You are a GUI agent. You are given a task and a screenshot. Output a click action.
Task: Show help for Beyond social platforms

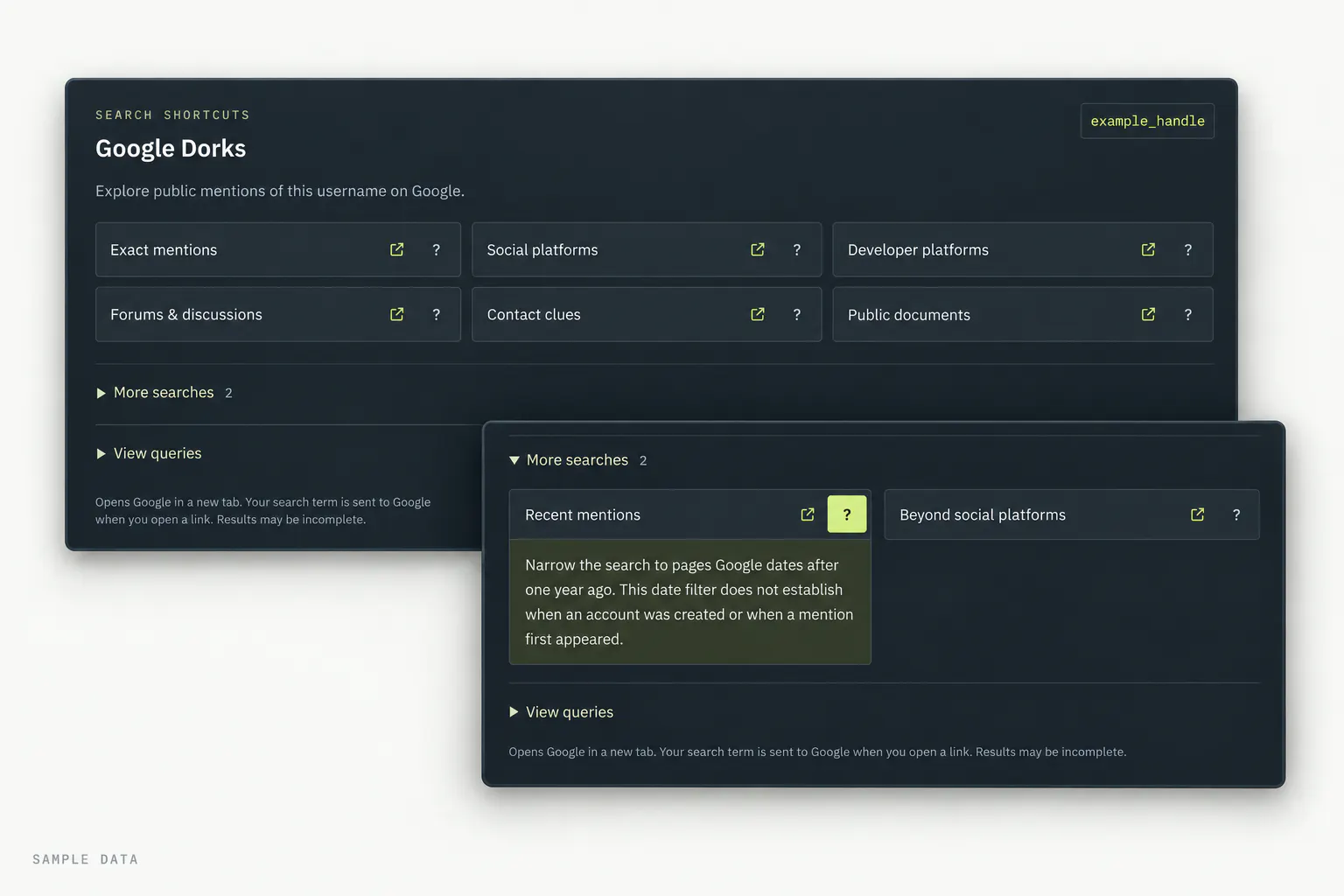[1236, 514]
